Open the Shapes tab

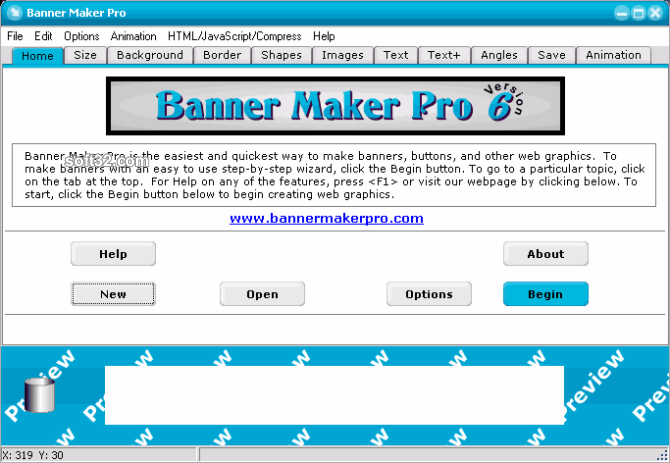click(x=281, y=55)
